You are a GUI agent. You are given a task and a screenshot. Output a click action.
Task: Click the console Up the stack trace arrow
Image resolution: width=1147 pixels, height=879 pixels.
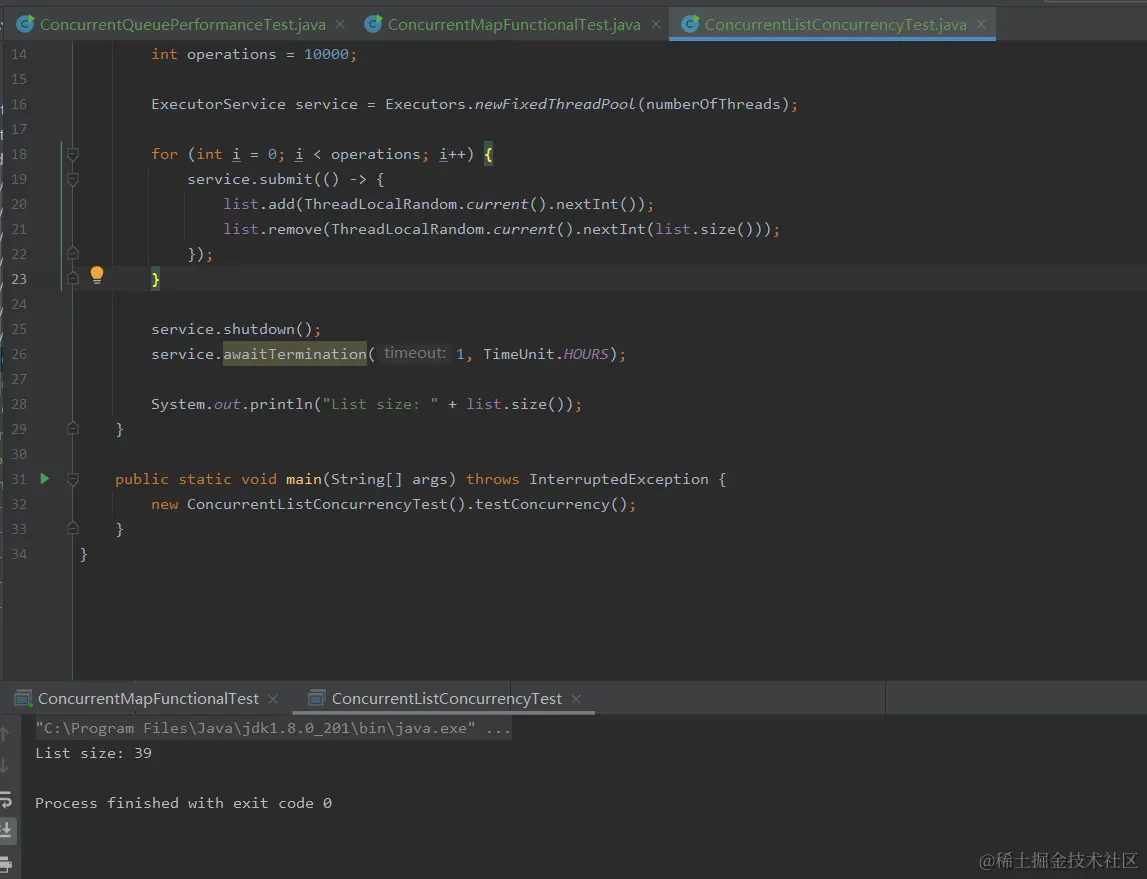tap(5, 733)
